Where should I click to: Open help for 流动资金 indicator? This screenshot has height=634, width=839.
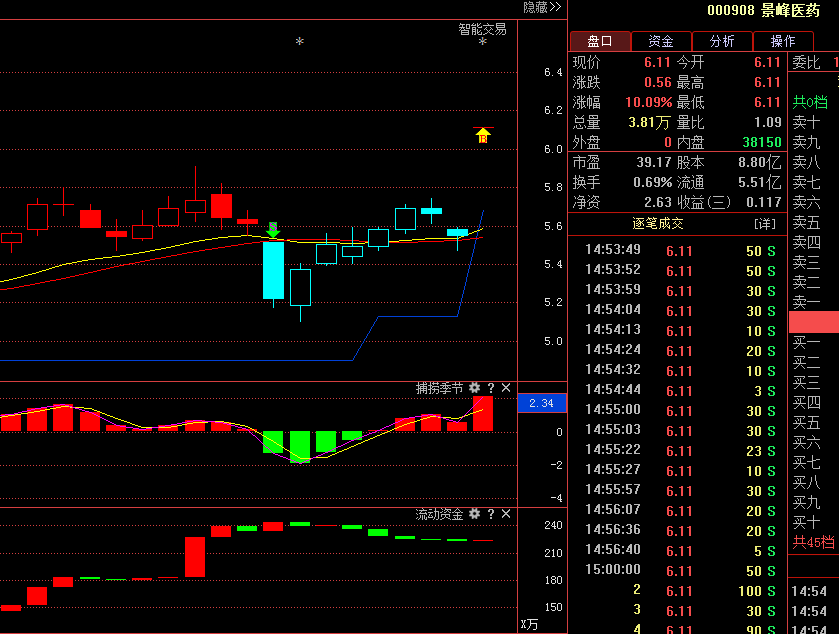tap(491, 514)
